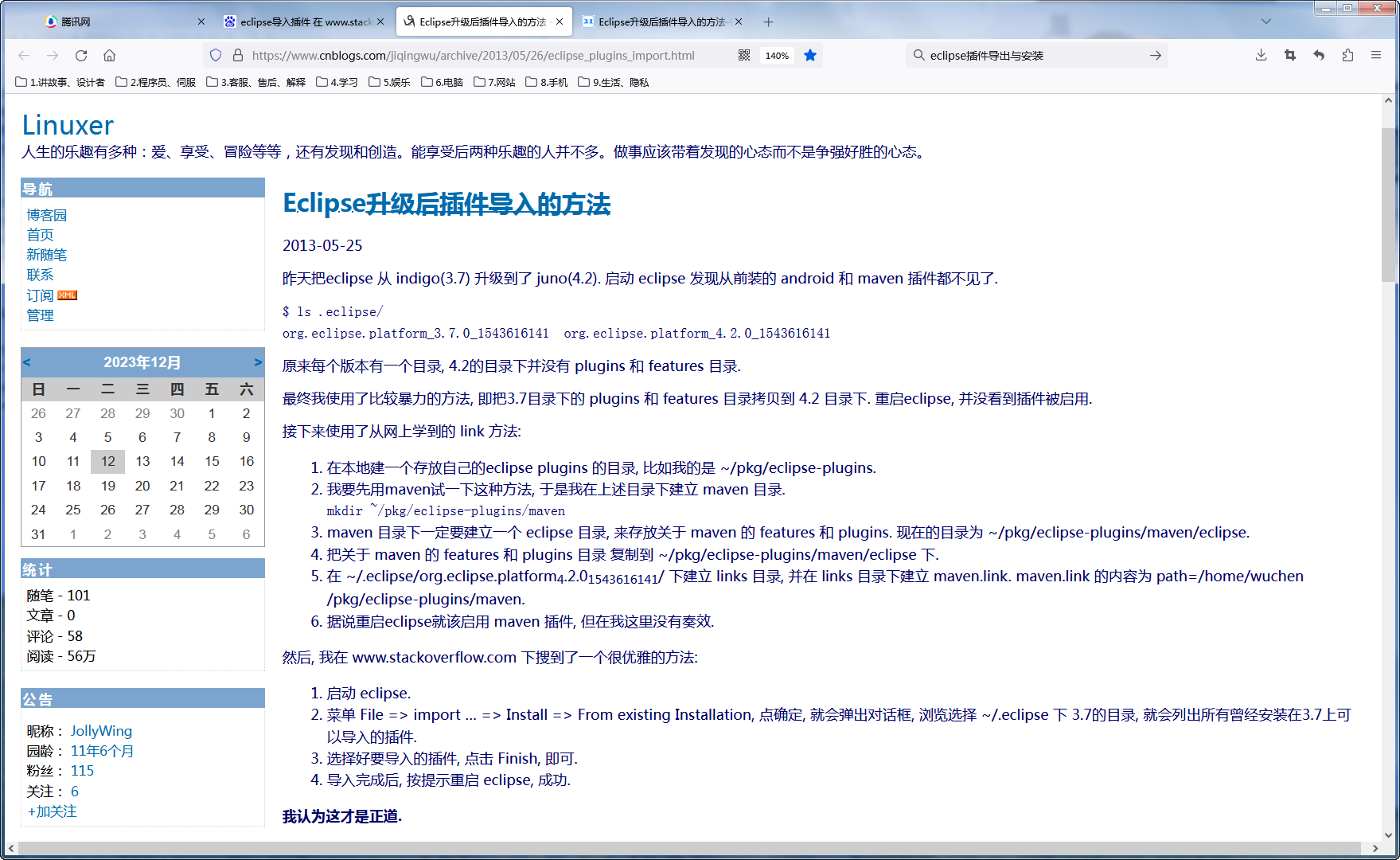This screenshot has width=1400, height=860.
Task: Open the 粉丝 115 followers link
Action: (x=82, y=771)
